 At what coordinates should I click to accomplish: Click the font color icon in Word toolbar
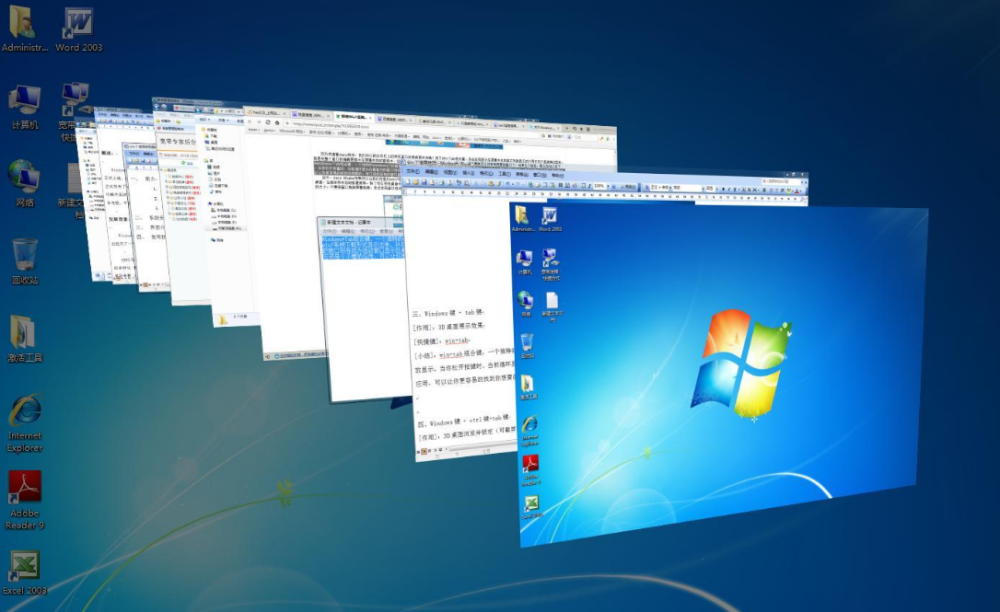coord(797,191)
